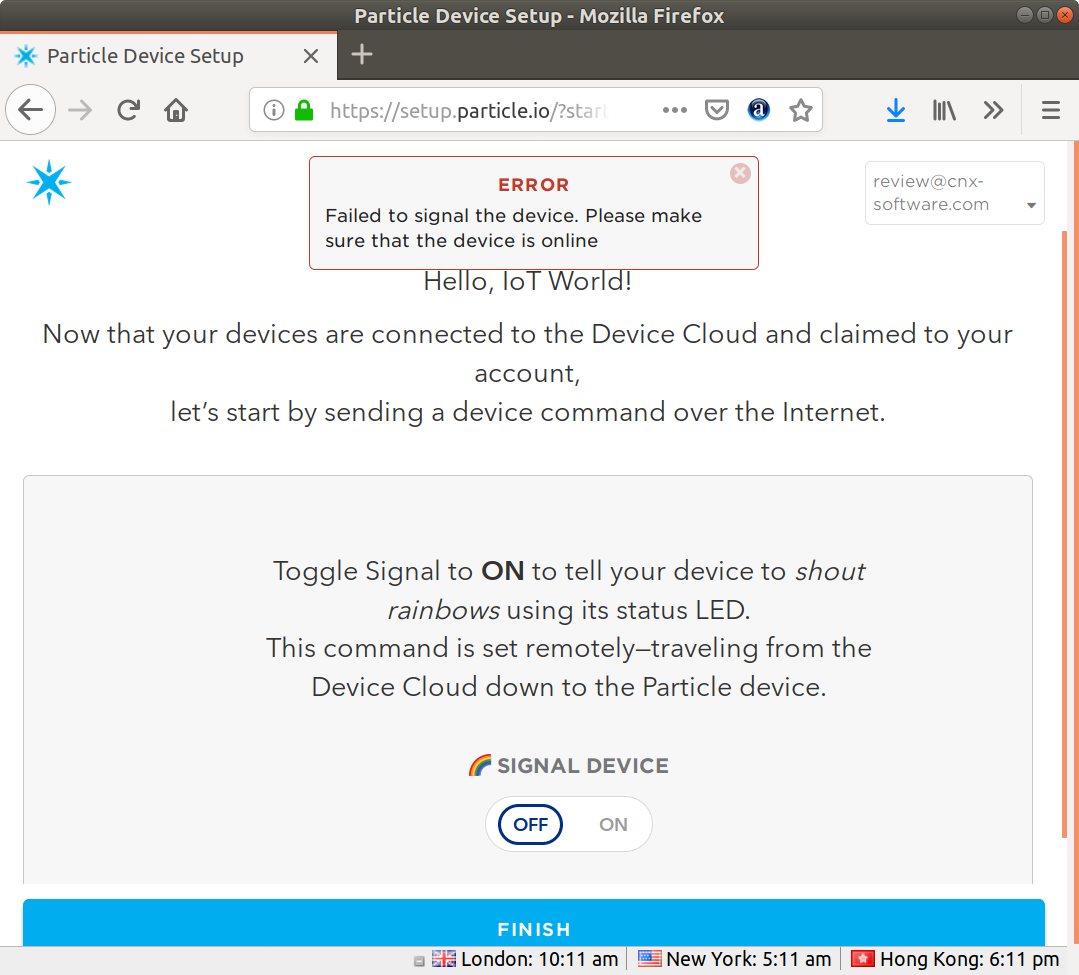Dismiss the error notification
This screenshot has width=1079, height=975.
740,173
